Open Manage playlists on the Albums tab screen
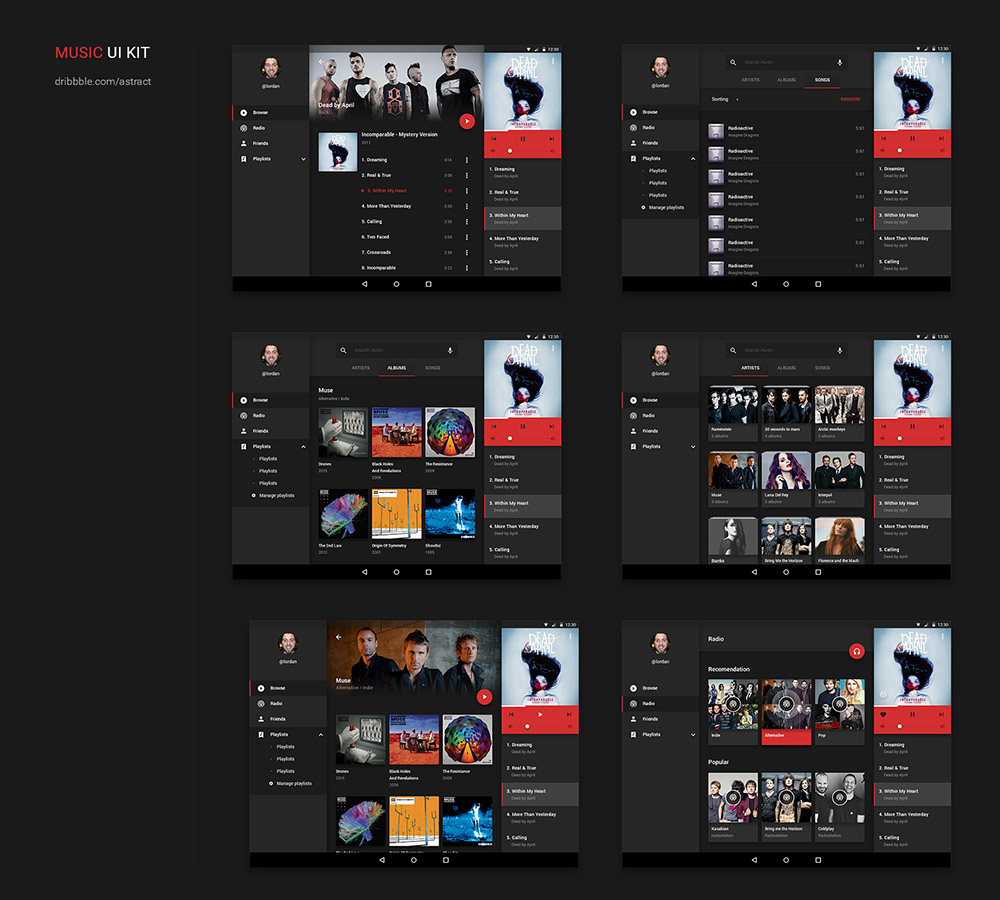1000x900 pixels. click(273, 496)
